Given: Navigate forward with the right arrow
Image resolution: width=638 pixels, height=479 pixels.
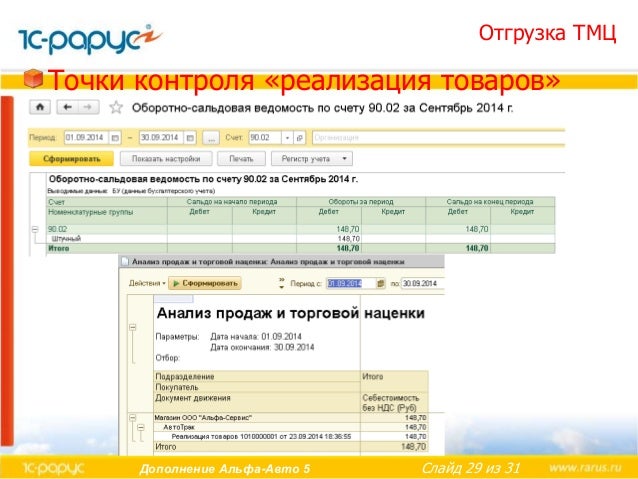Looking at the screenshot, I should click(x=88, y=107).
